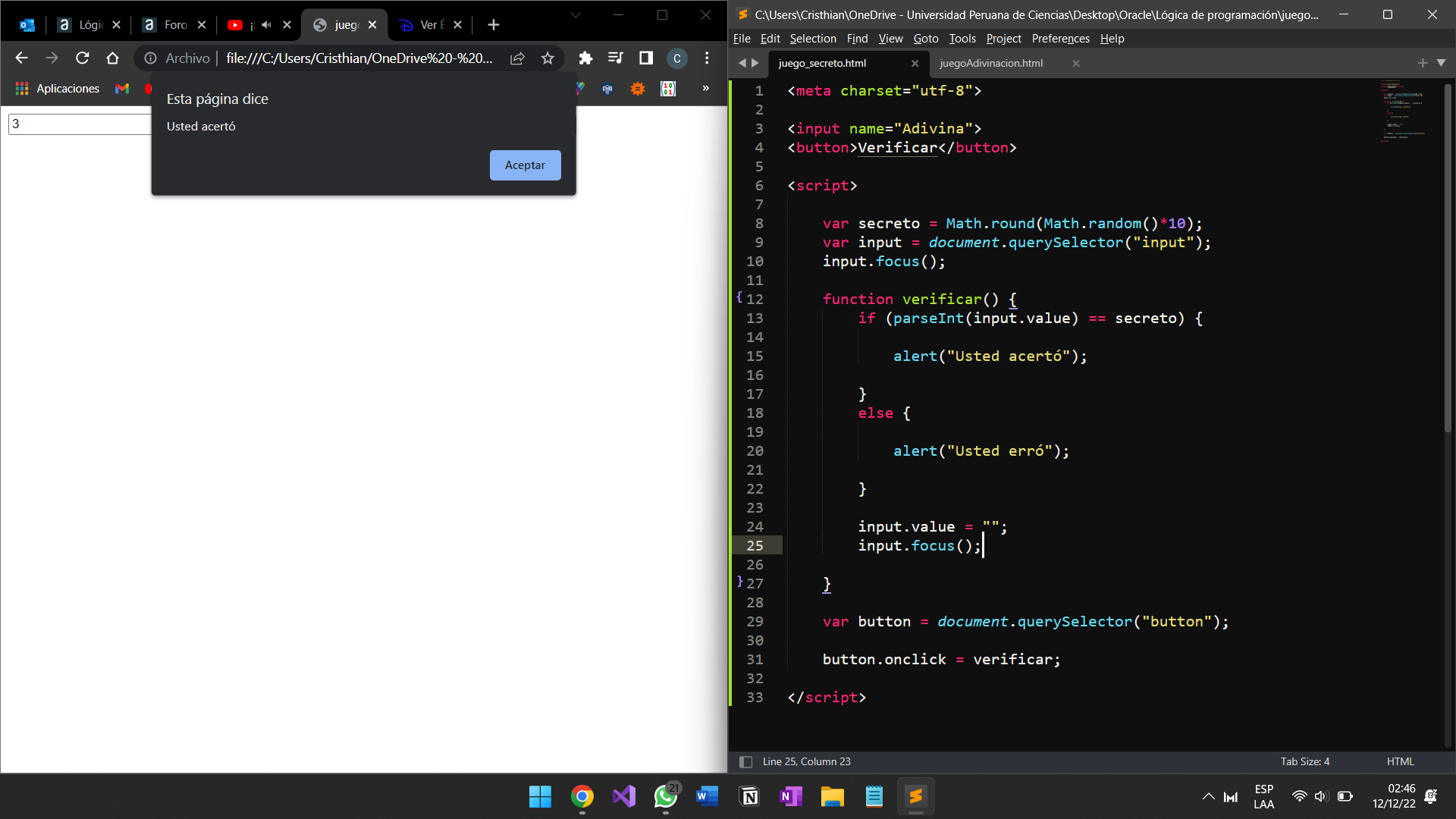
Task: Close the Foro tab in Chrome
Action: [x=202, y=25]
